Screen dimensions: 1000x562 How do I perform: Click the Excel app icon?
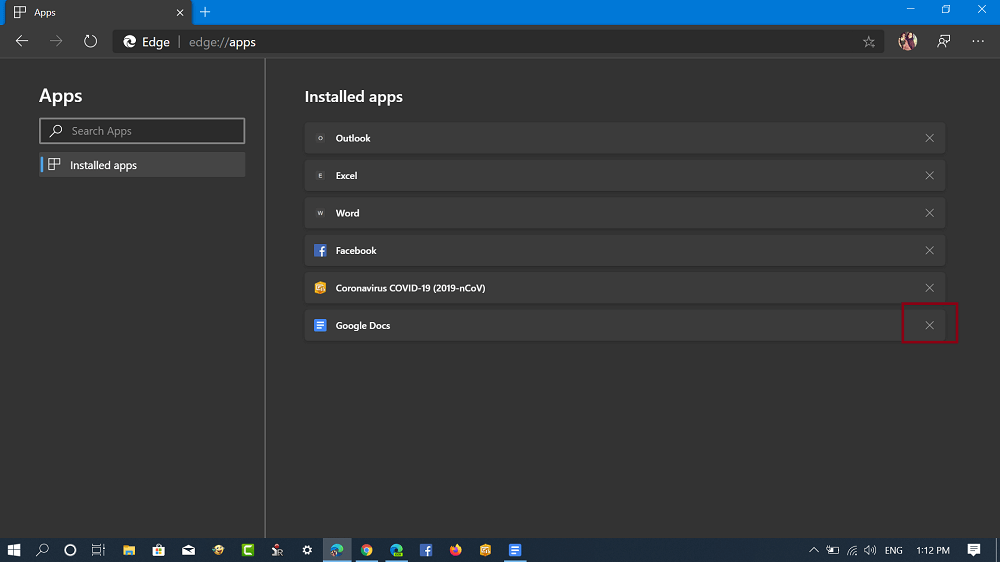point(320,175)
